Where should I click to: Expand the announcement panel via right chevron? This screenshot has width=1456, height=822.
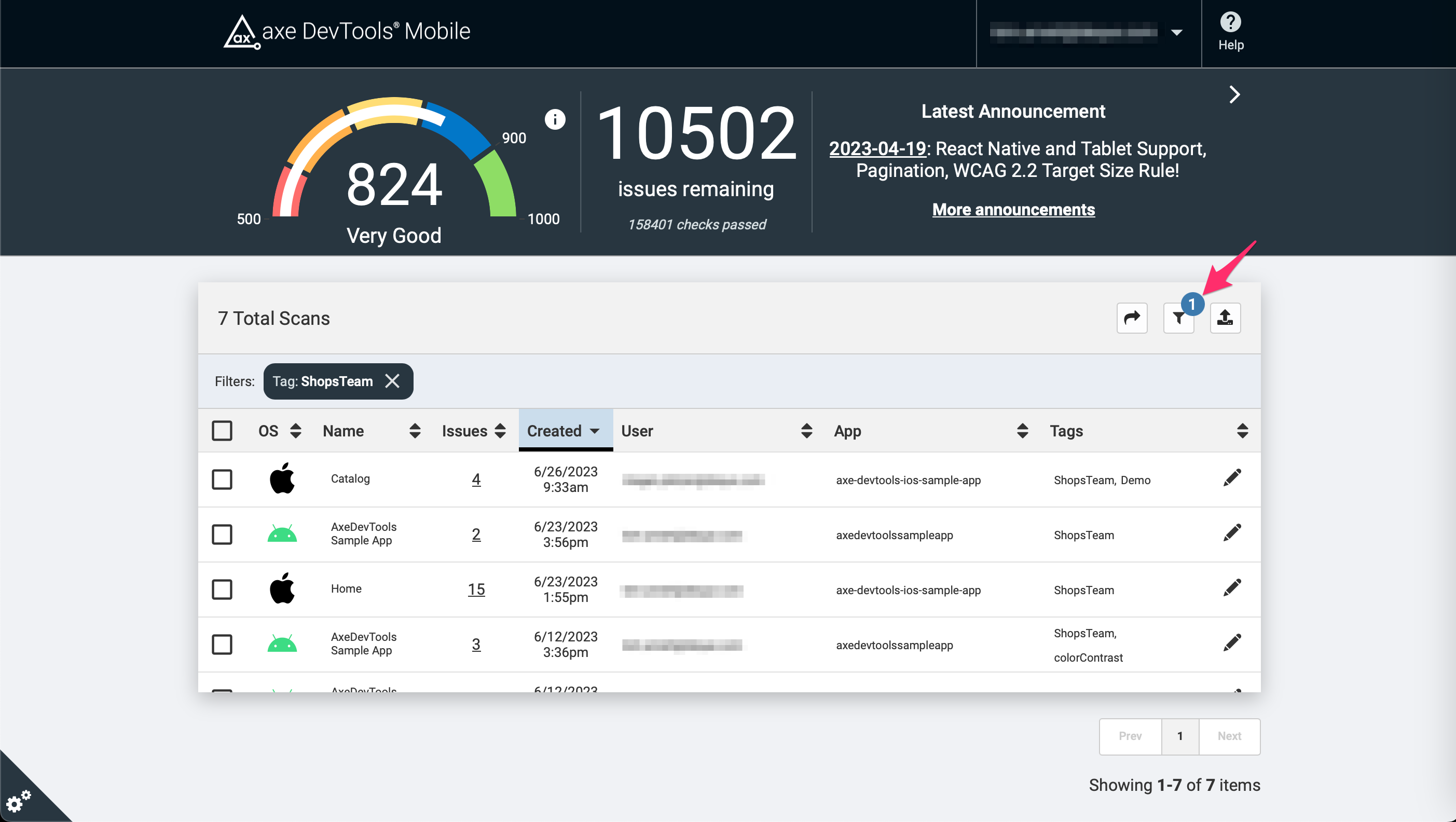tap(1235, 94)
